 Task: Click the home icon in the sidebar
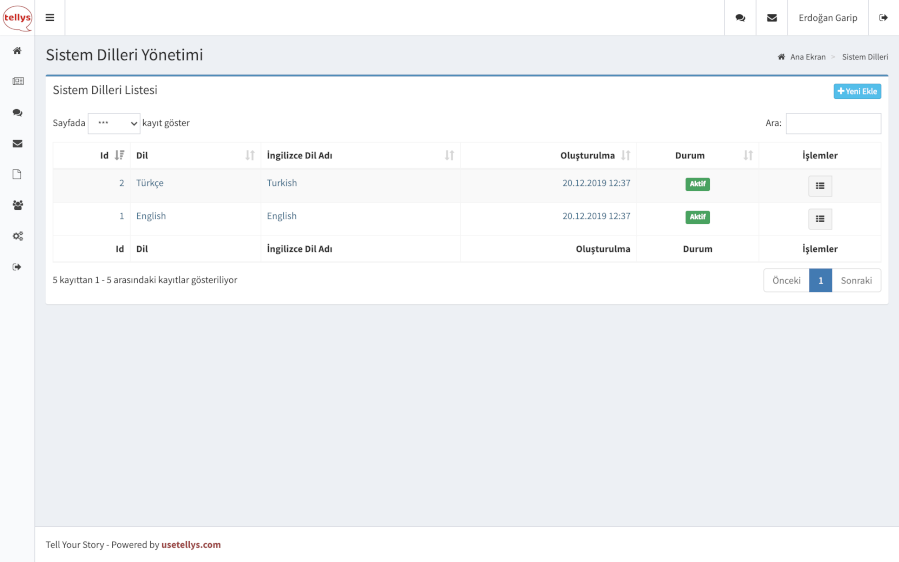17,50
